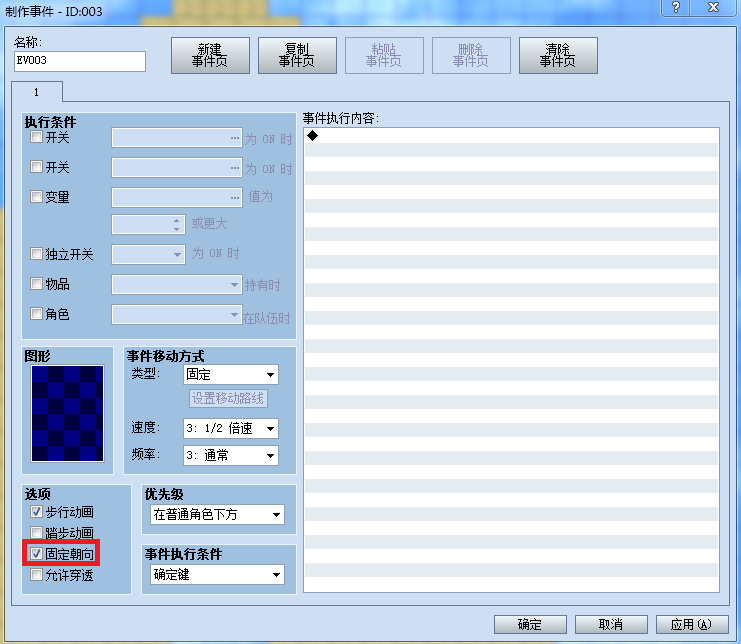Enable the second 开关 condition checkbox
This screenshot has height=644, width=741.
36,166
